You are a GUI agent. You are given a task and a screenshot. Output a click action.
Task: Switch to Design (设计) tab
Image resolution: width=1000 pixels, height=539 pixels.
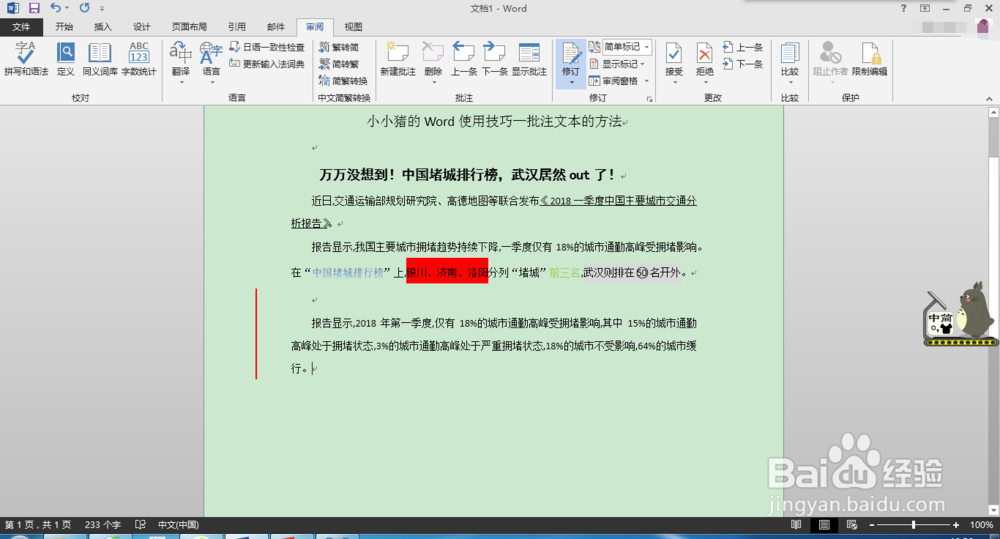click(142, 27)
